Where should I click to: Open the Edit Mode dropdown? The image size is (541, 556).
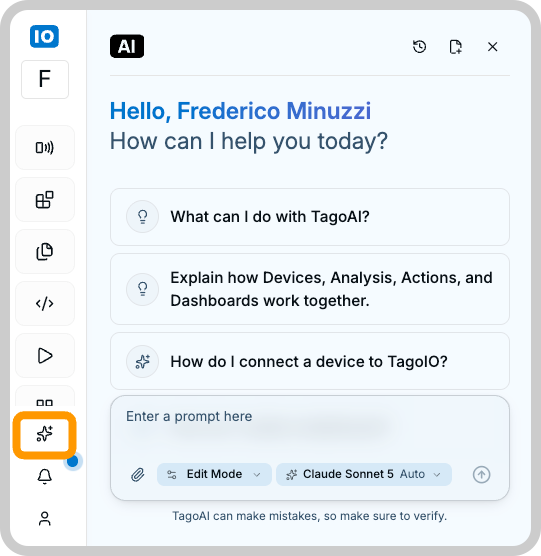pyautogui.click(x=214, y=474)
